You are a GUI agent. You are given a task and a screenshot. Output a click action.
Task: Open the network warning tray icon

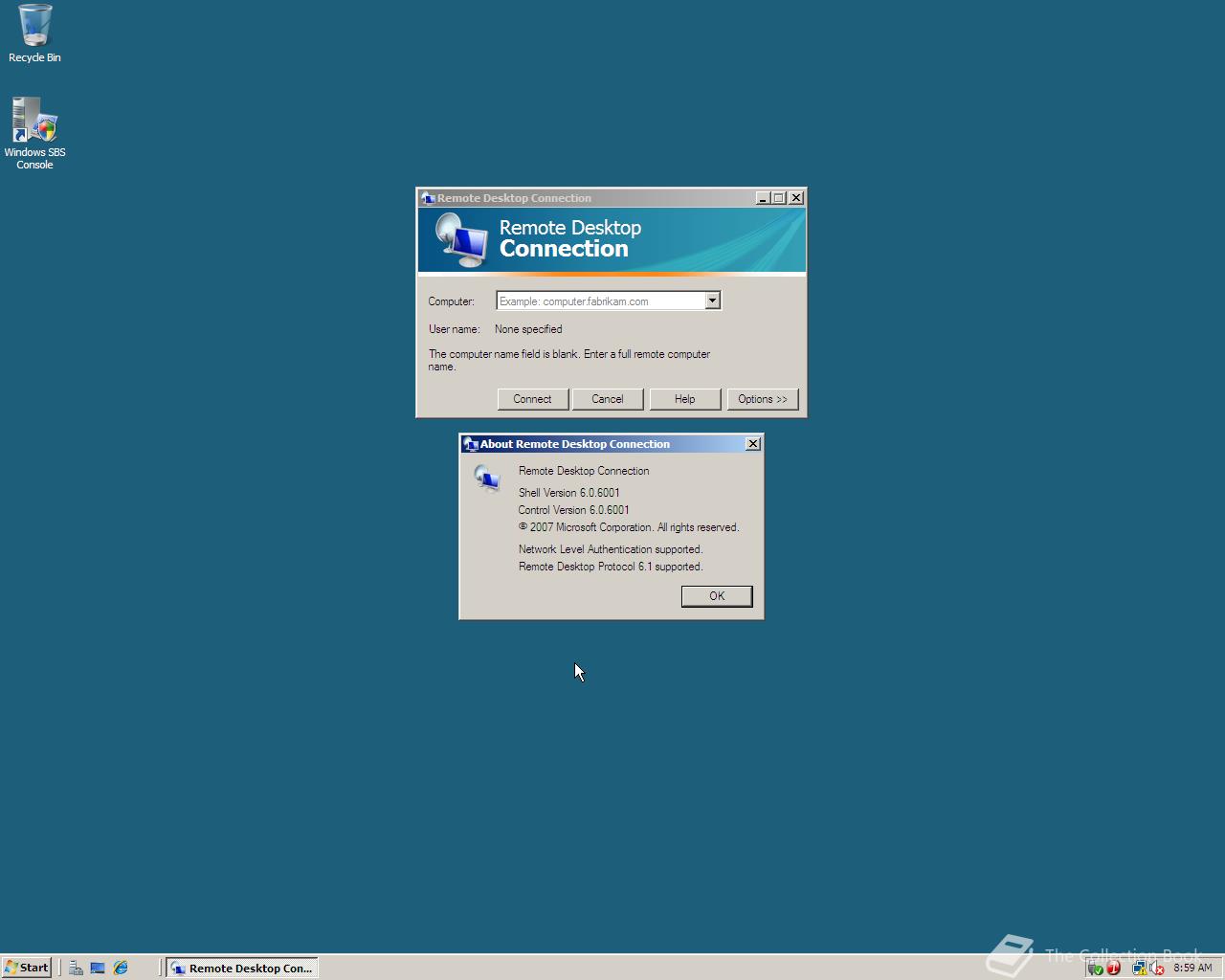click(x=1140, y=968)
